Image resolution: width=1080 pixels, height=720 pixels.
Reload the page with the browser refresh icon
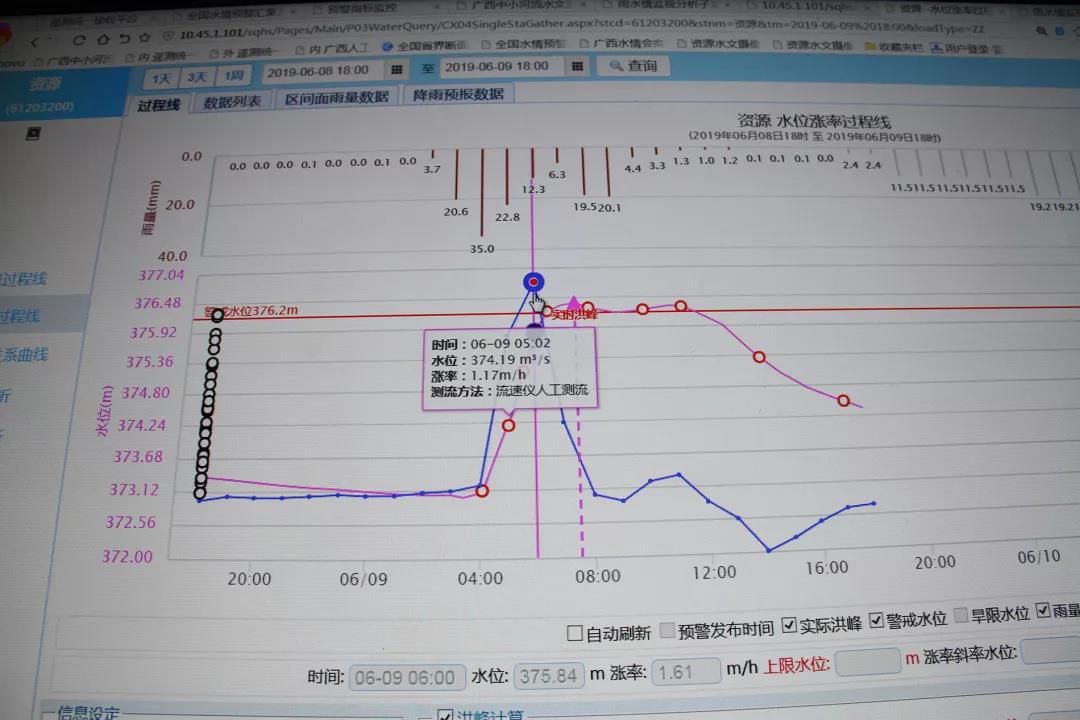click(79, 40)
